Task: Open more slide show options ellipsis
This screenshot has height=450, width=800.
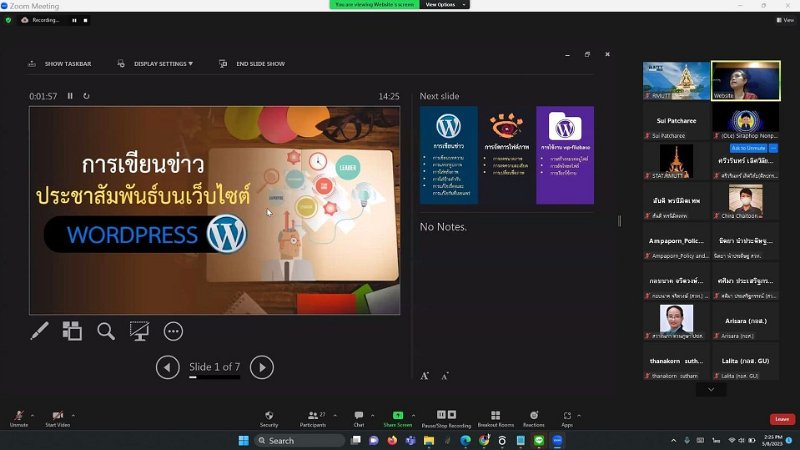Action: point(173,332)
